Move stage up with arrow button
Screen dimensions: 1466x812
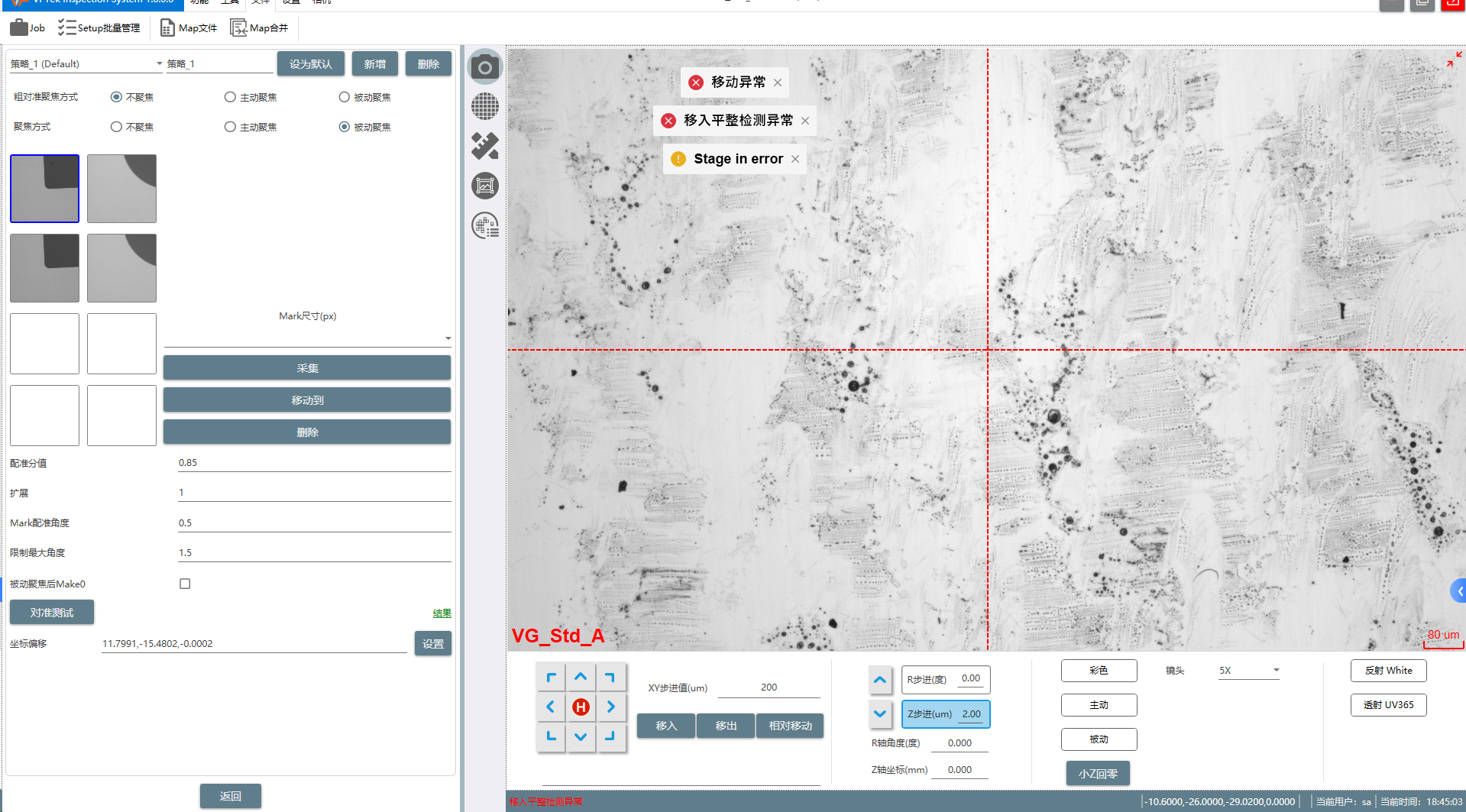[581, 677]
